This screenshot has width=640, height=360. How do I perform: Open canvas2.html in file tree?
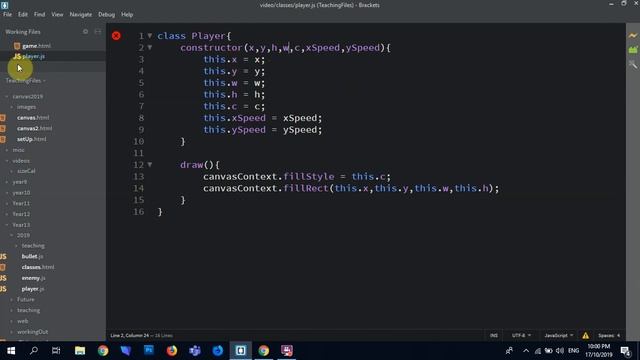tap(34, 128)
